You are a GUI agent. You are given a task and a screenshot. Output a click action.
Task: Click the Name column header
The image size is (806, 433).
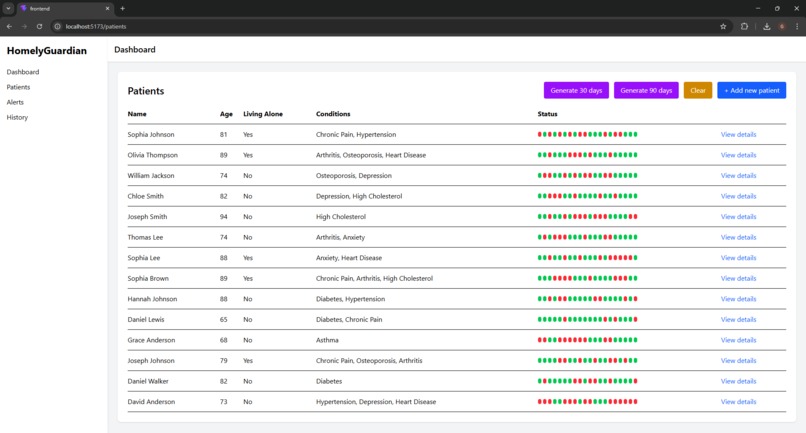pyautogui.click(x=137, y=114)
